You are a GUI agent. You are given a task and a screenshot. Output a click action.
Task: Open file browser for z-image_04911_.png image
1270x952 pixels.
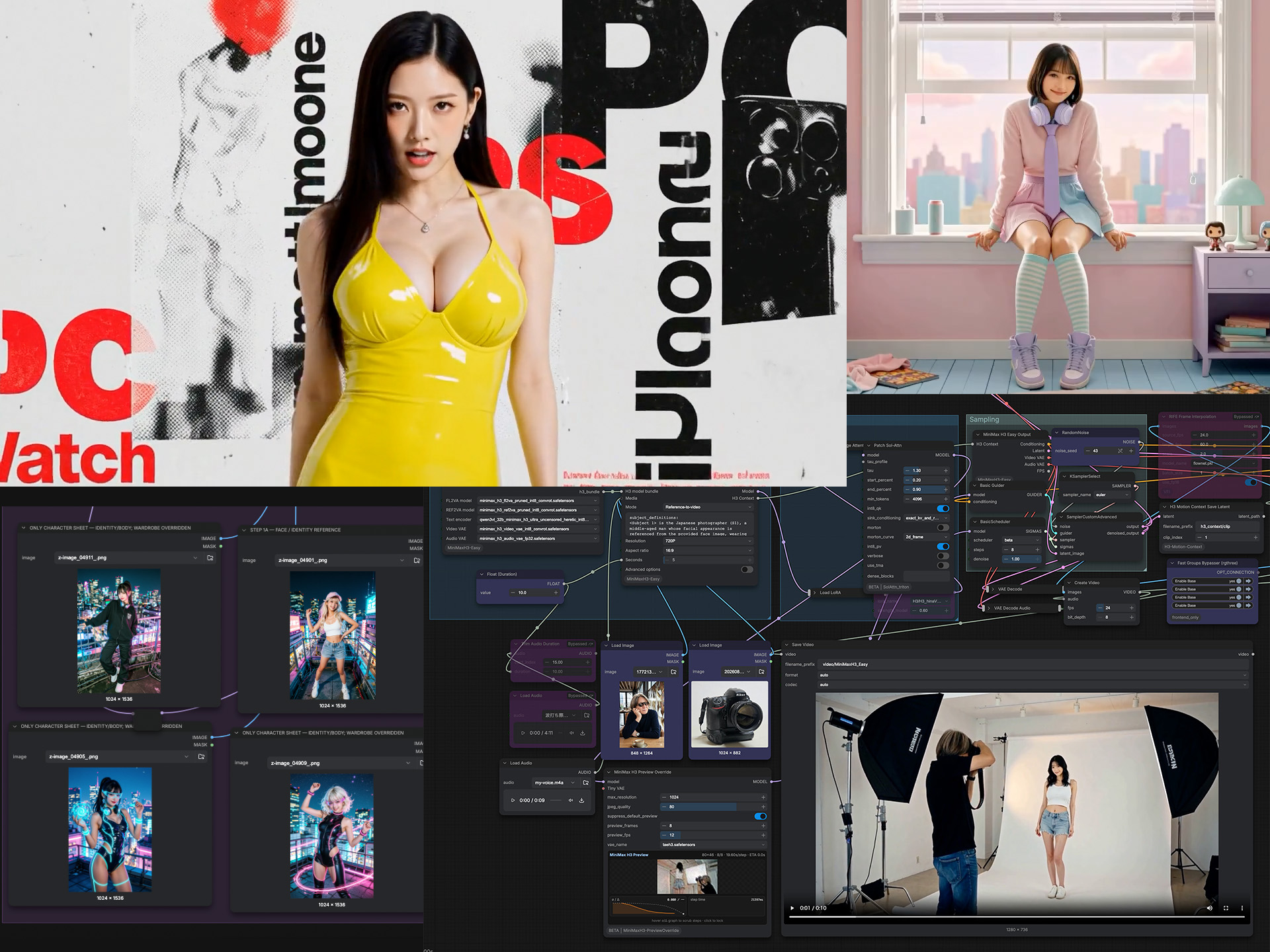tap(210, 558)
